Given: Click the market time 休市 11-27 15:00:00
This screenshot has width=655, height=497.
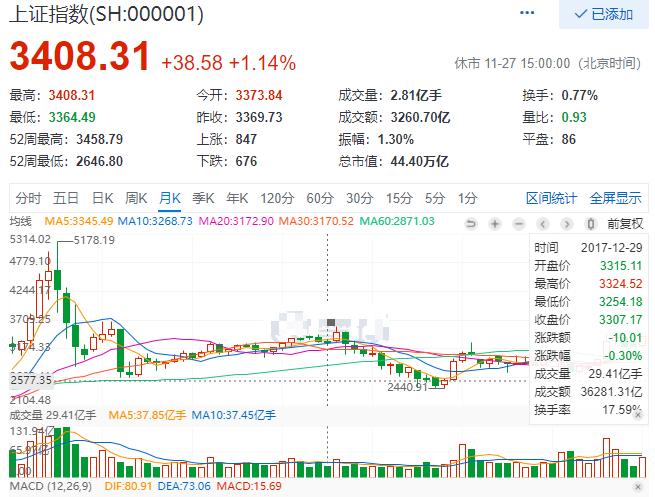Looking at the screenshot, I should click(513, 63).
